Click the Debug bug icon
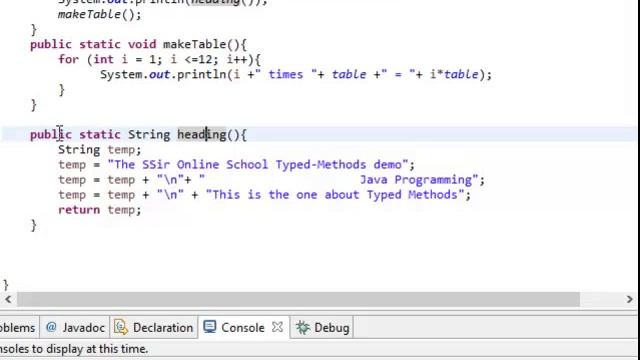This screenshot has width=640, height=360. (x=303, y=327)
